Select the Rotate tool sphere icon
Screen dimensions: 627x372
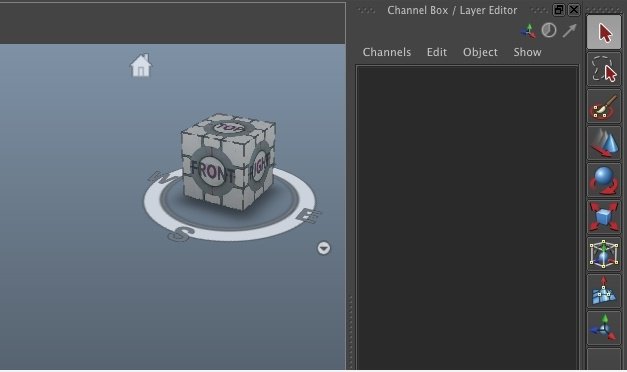604,180
